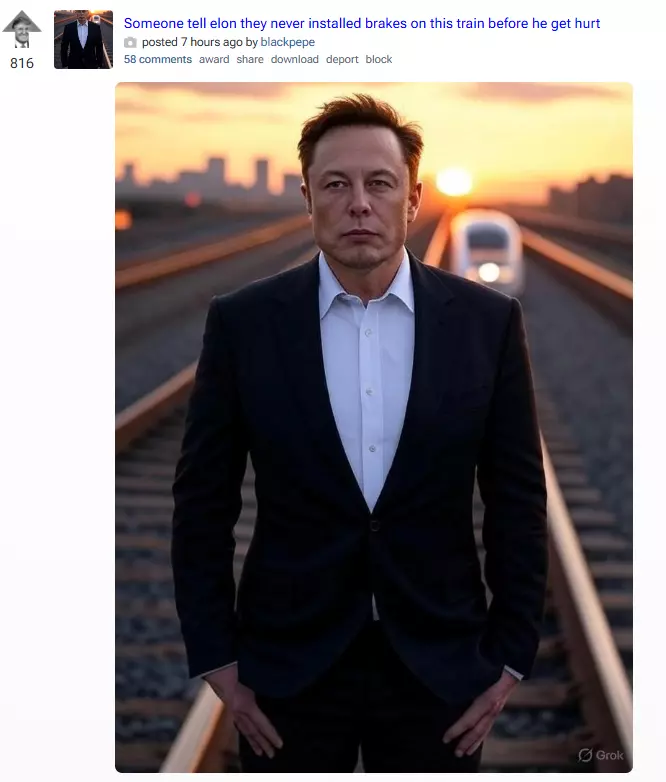
Task: Open the post titled 'Someone tell elon…'
Action: (362, 23)
